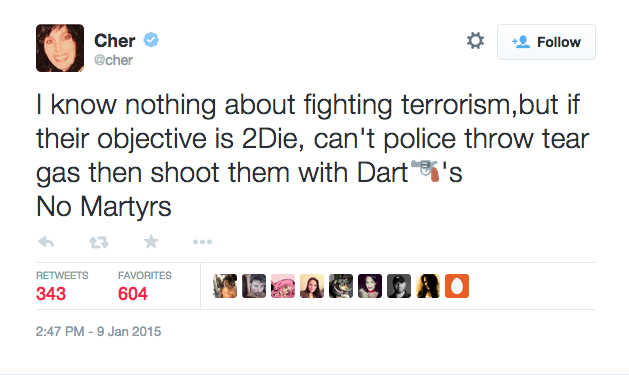
Task: Open Cher's profile picture
Action: [x=60, y=48]
